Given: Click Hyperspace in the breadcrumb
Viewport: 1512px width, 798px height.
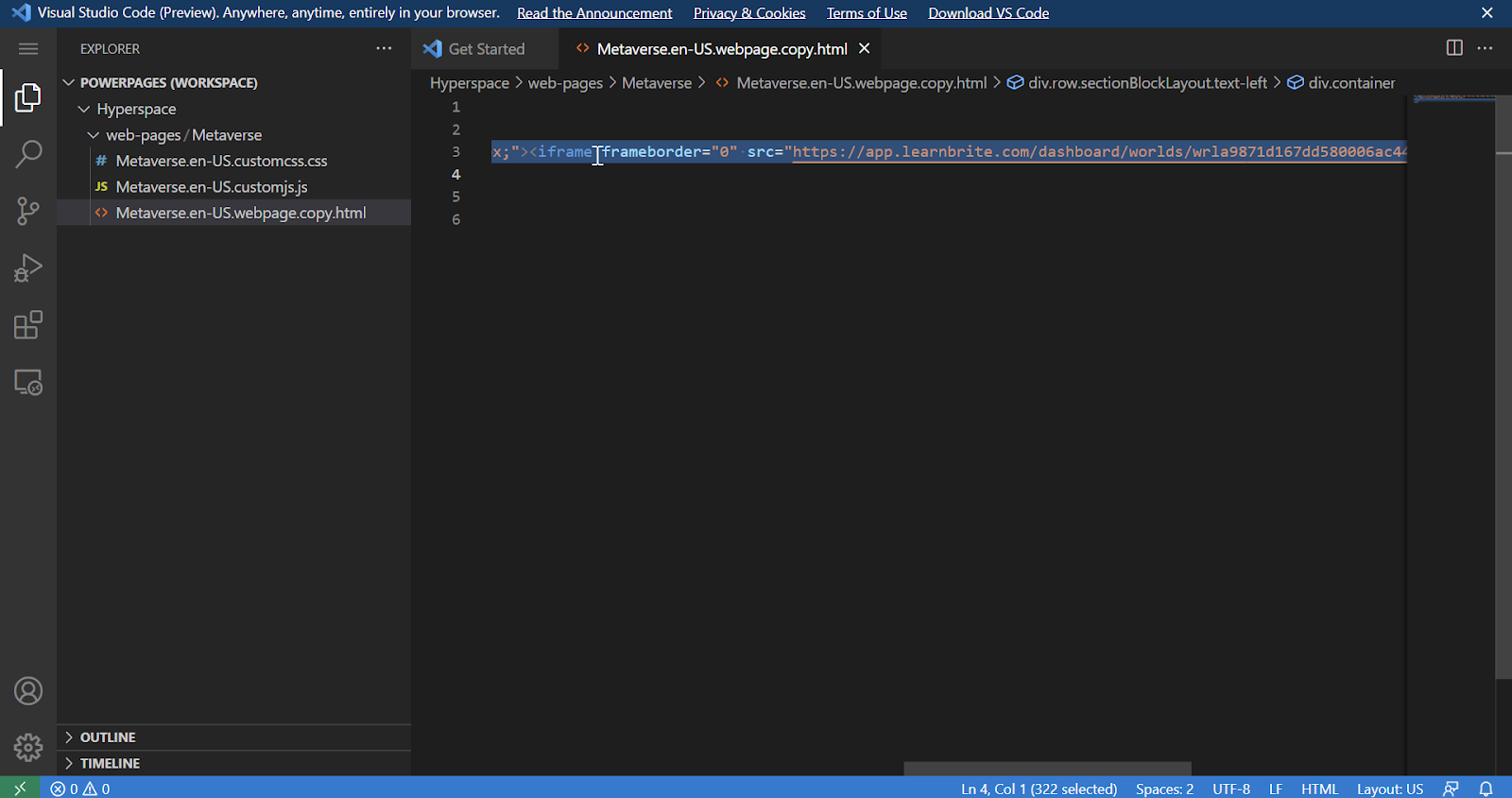Looking at the screenshot, I should pyautogui.click(x=470, y=83).
